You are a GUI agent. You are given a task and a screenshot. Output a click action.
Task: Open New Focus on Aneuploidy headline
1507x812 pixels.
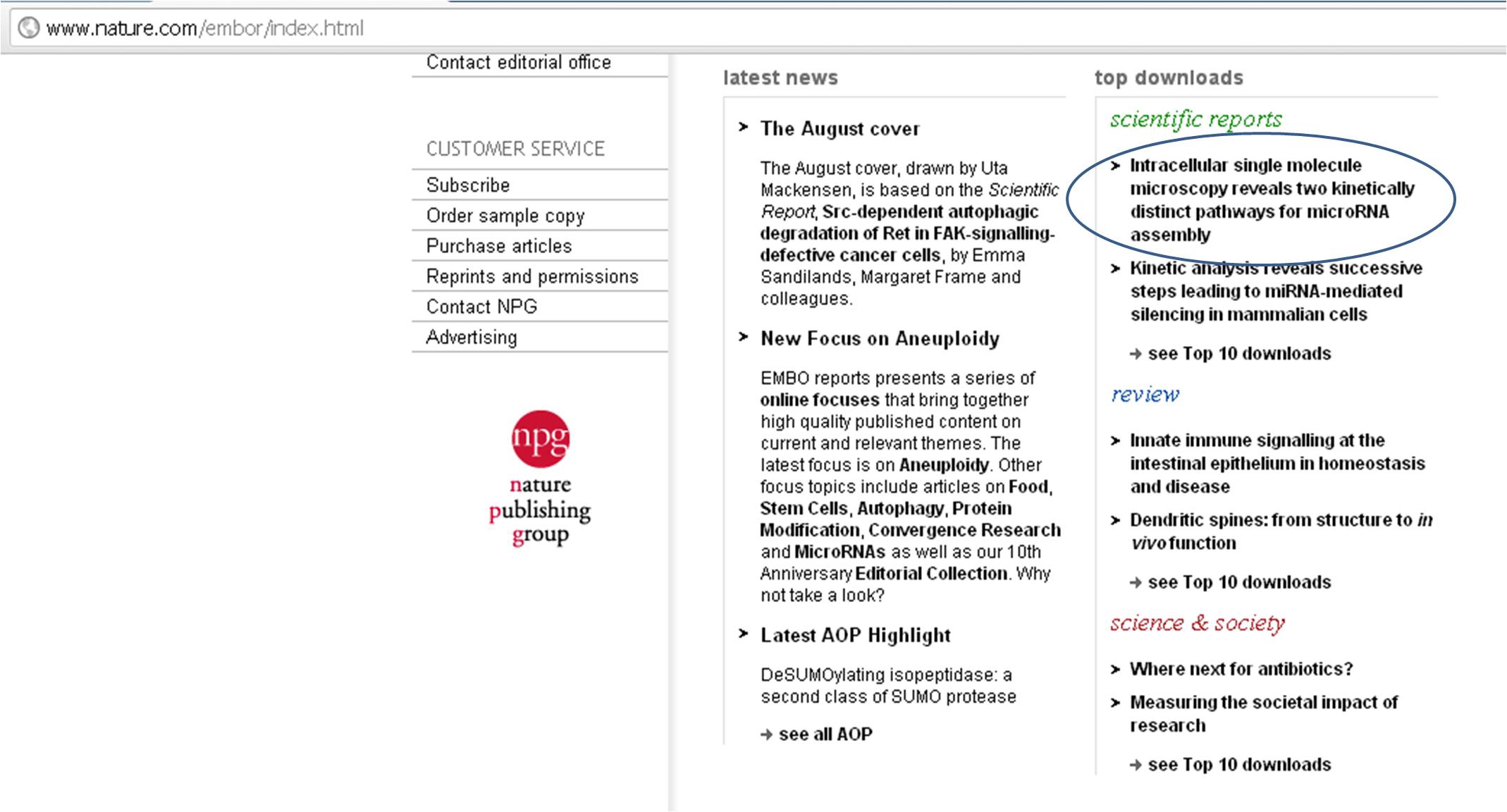(x=880, y=339)
